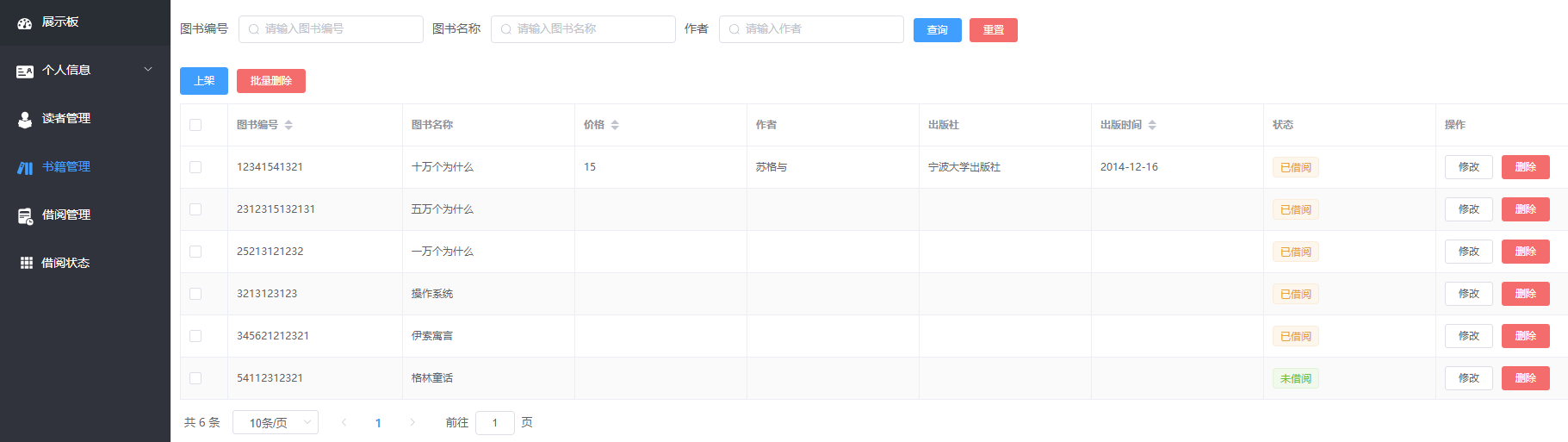Click the 未借阅 status tag
1568x442 pixels.
[1295, 378]
